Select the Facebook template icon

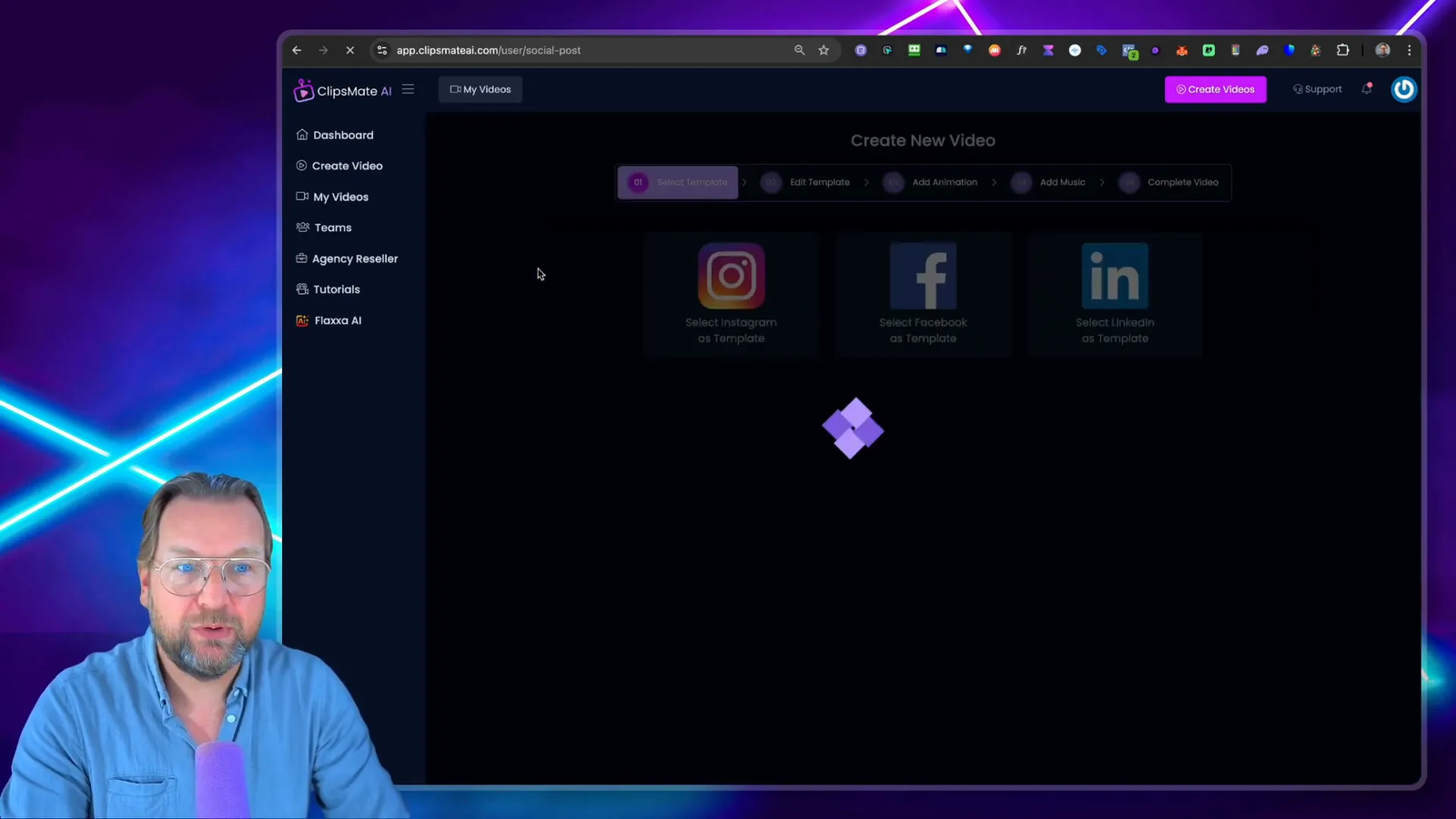[923, 276]
